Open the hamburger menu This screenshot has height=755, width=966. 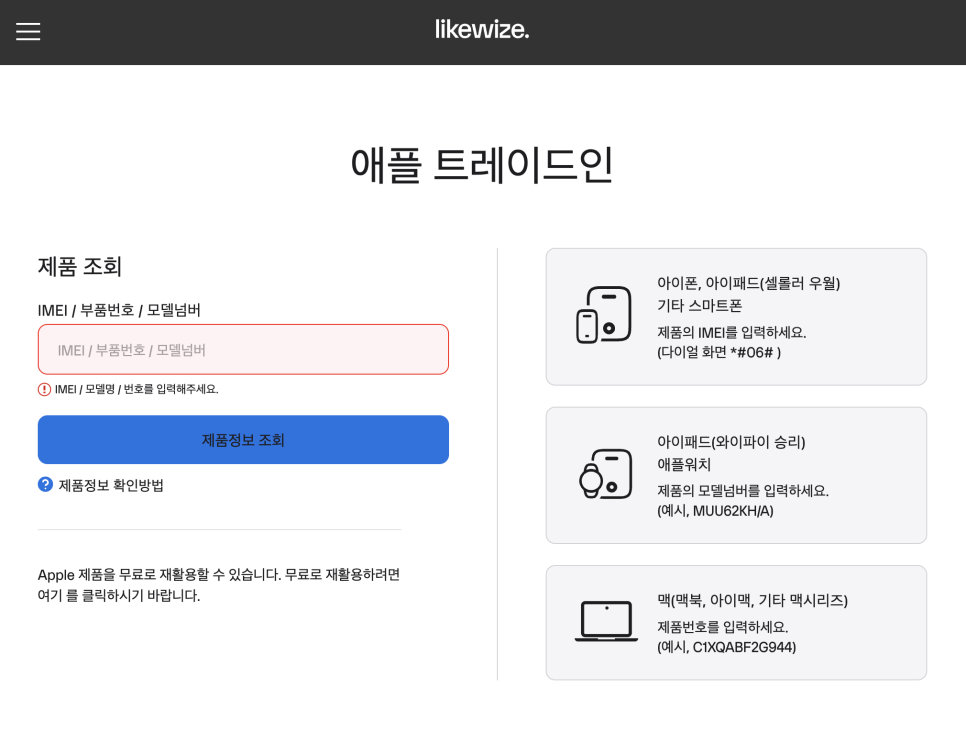tap(28, 31)
